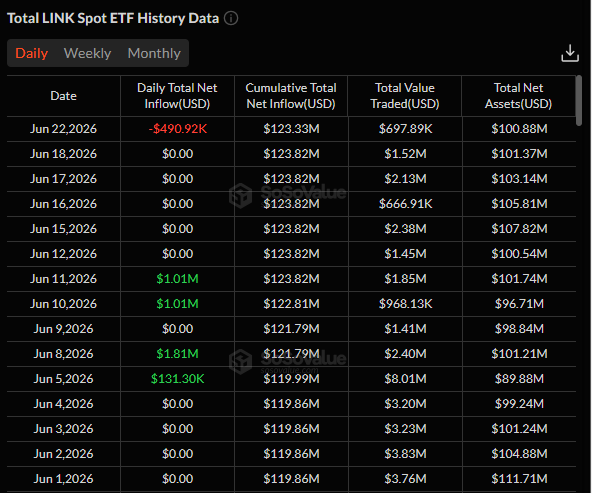Screen dimensions: 592x494
Task: Click the $968.13K value traded cell
Action: point(405,304)
